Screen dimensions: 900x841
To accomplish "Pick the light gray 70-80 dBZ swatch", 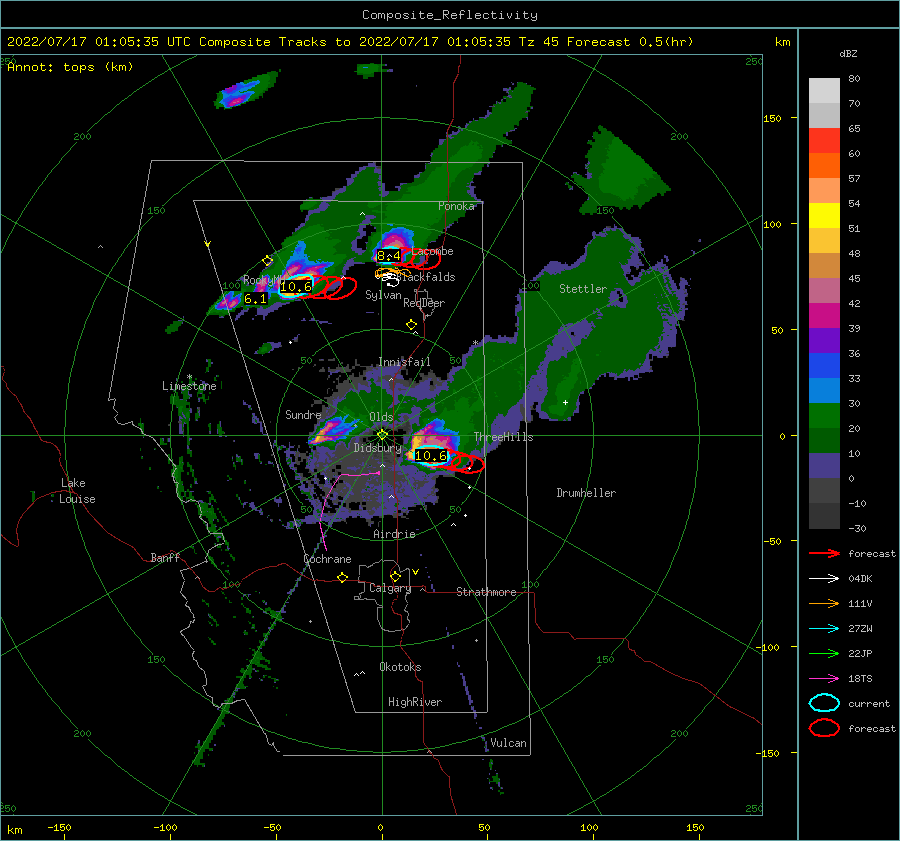I will pyautogui.click(x=824, y=91).
